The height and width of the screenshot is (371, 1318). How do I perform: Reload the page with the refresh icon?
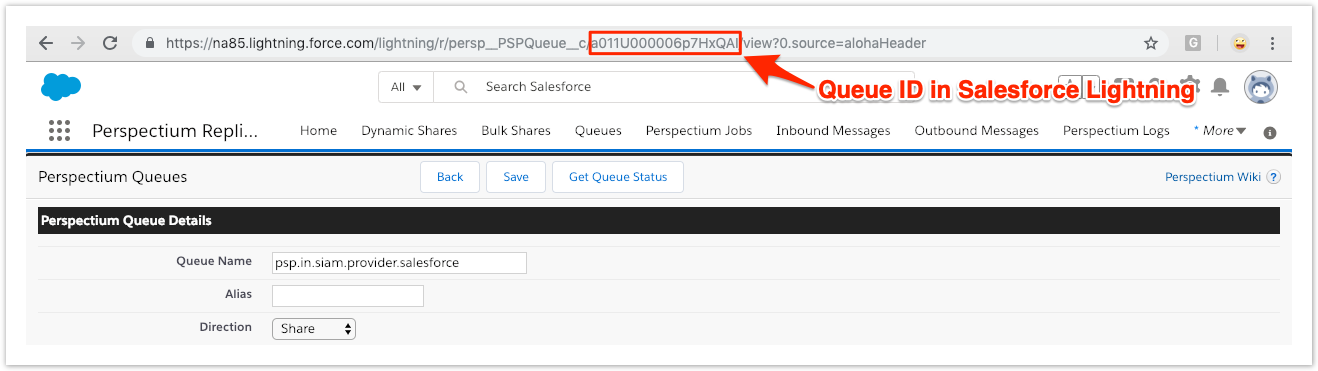[x=111, y=43]
